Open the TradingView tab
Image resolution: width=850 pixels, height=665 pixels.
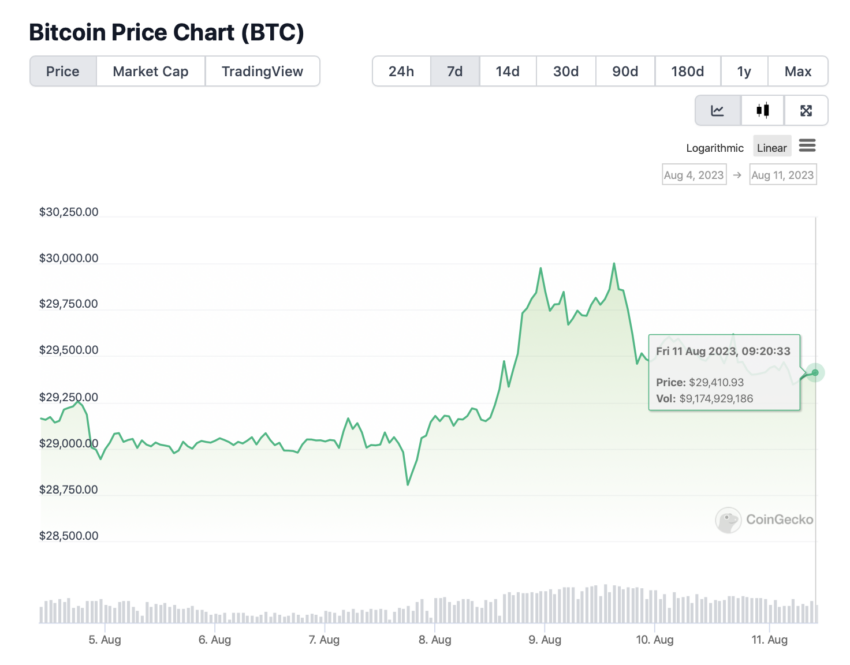tap(262, 71)
